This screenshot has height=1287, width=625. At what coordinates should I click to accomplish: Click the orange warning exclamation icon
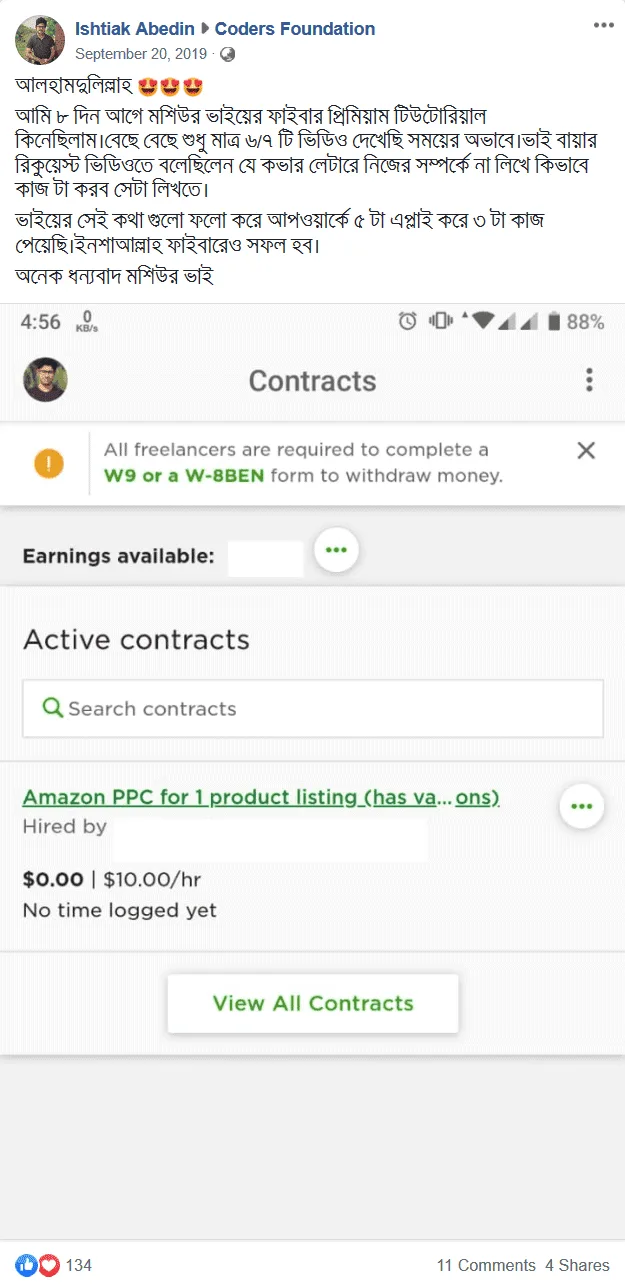[x=48, y=464]
